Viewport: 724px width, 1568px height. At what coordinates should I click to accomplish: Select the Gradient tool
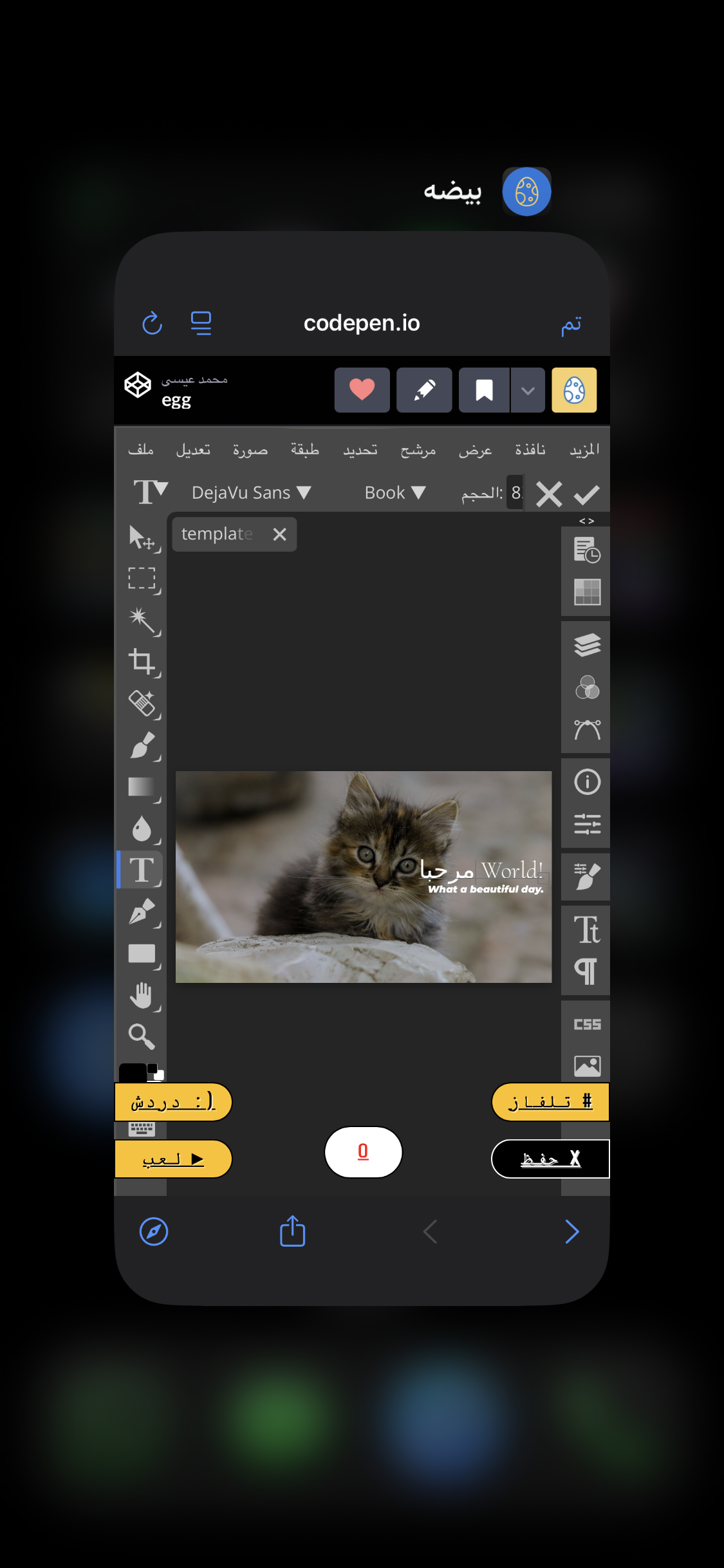[142, 787]
